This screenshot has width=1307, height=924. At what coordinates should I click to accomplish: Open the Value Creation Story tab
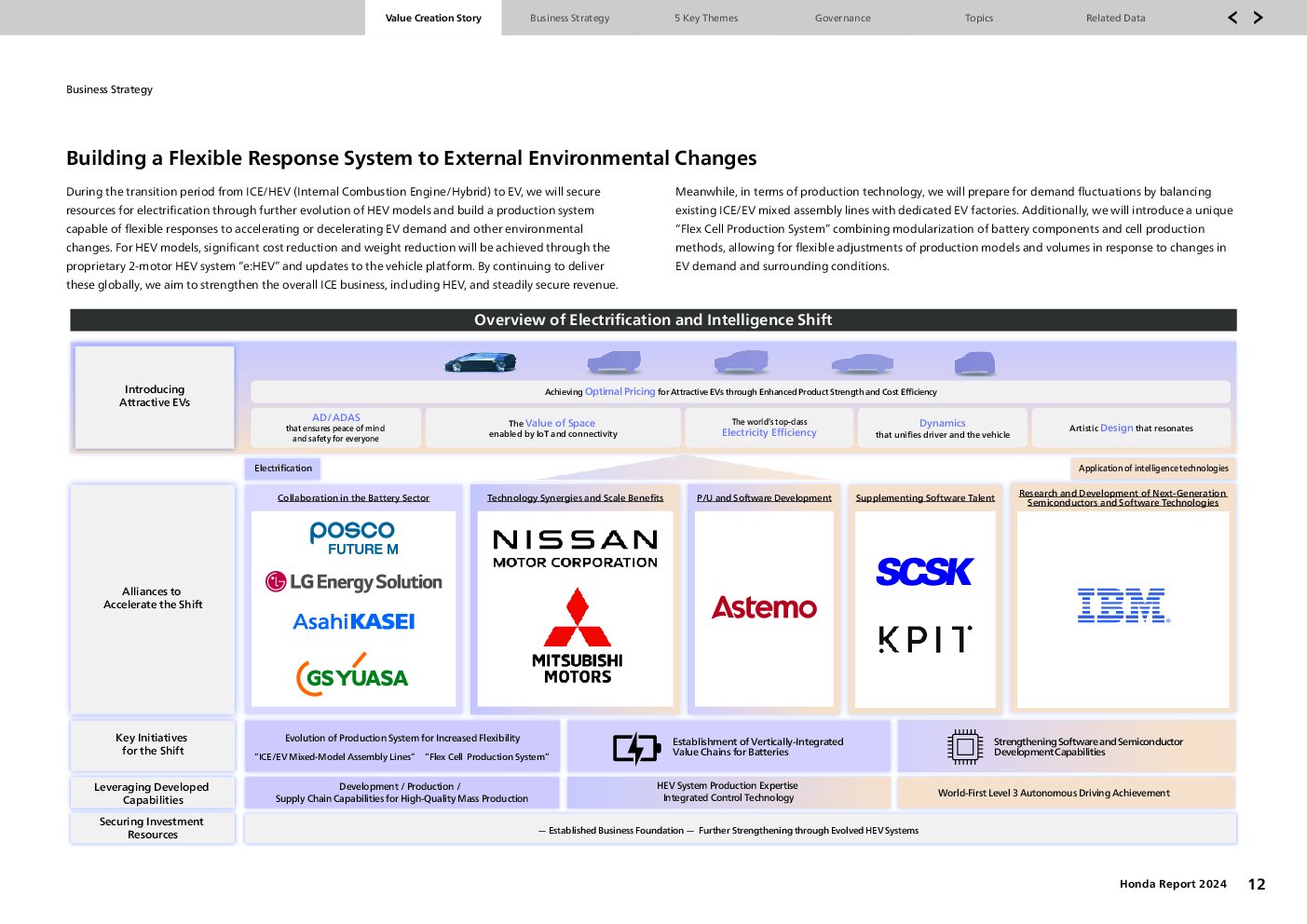point(433,18)
